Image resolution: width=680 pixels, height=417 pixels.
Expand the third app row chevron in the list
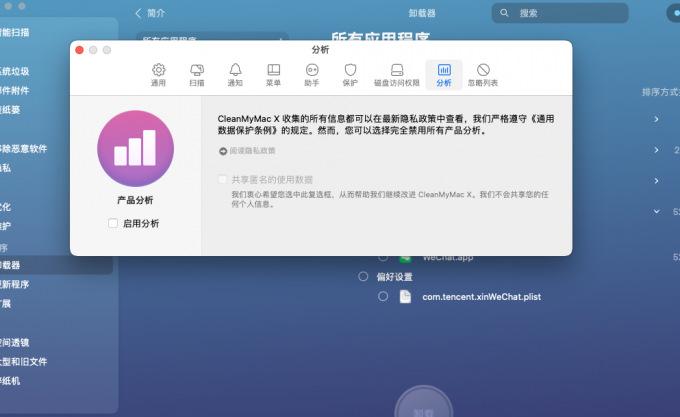656,181
